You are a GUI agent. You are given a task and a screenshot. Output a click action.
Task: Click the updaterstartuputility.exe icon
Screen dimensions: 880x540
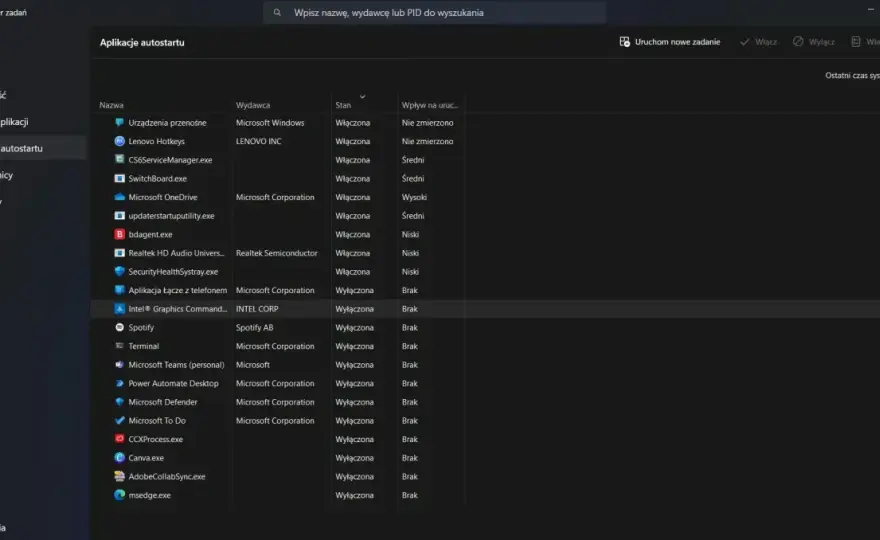[120, 216]
